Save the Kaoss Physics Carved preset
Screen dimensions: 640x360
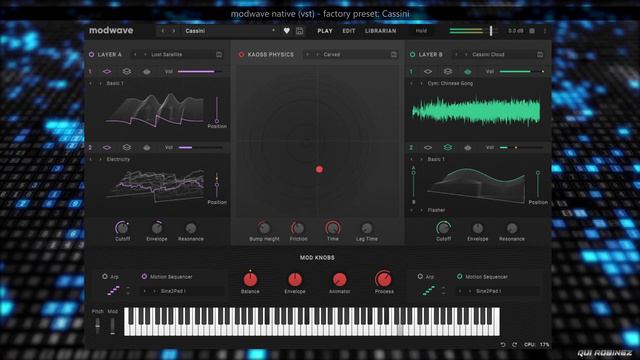(x=393, y=54)
